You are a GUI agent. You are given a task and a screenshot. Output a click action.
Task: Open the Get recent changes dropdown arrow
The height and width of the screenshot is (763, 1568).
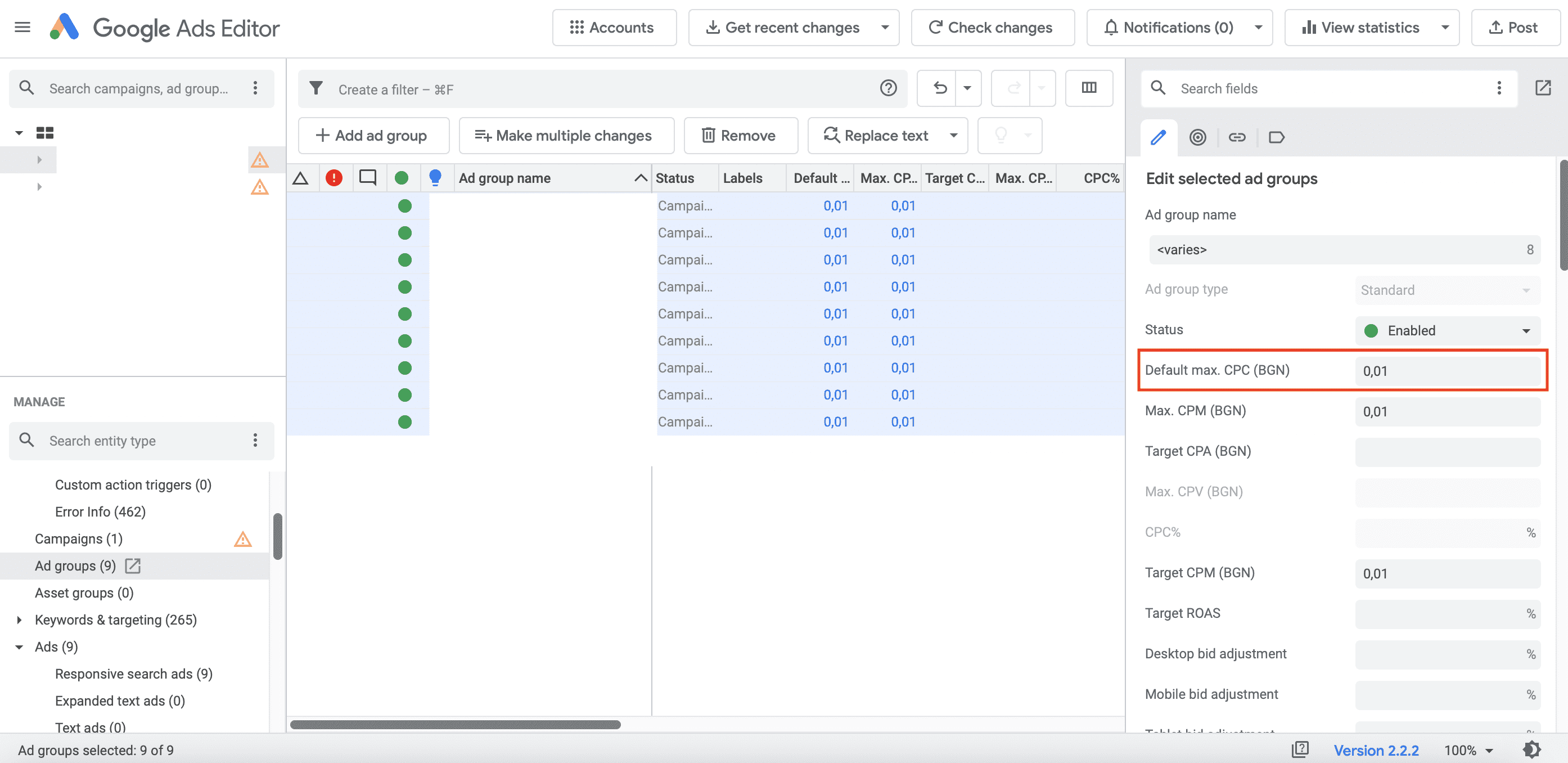coord(885,28)
